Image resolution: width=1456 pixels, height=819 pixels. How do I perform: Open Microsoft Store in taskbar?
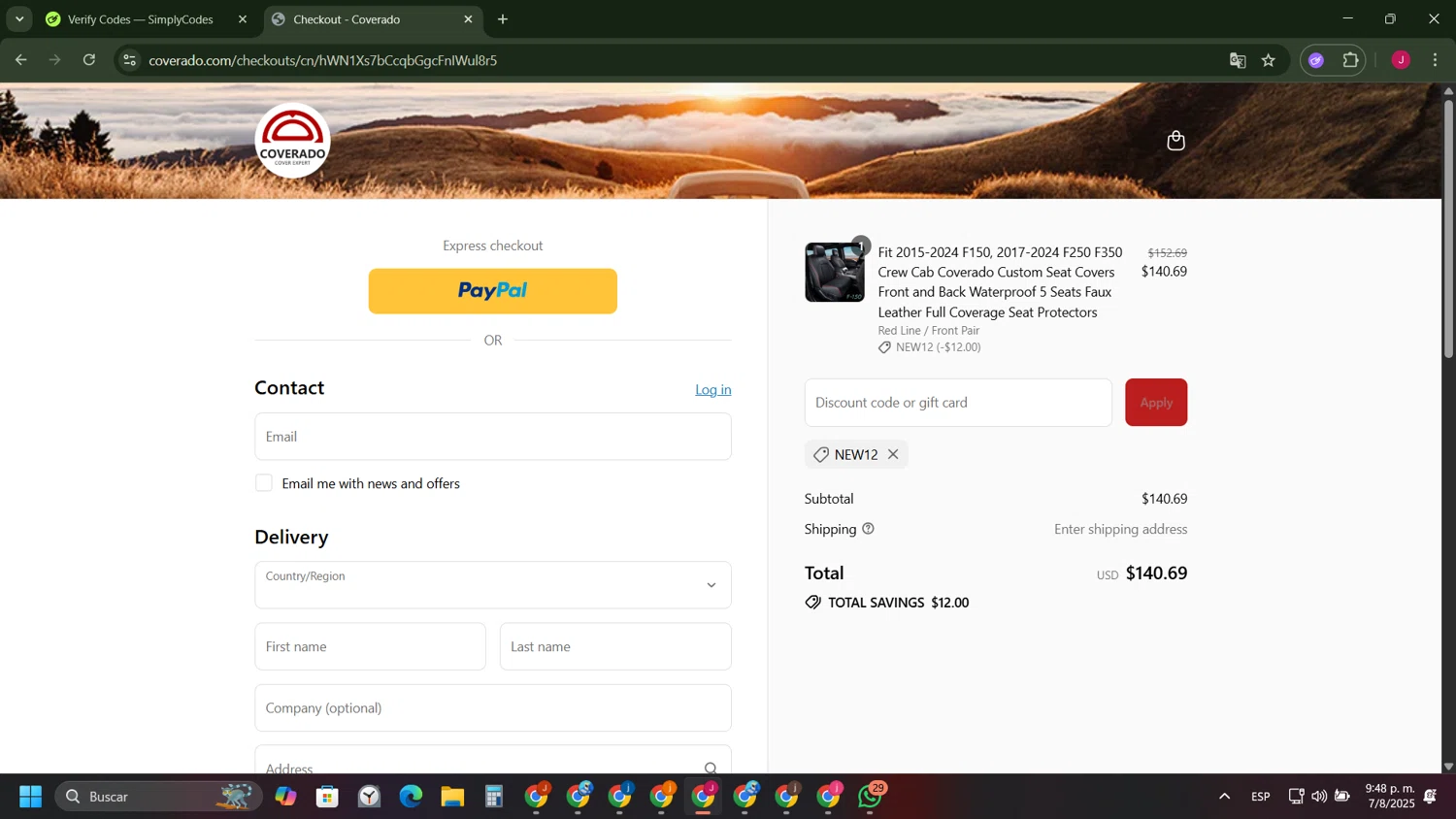(x=327, y=797)
